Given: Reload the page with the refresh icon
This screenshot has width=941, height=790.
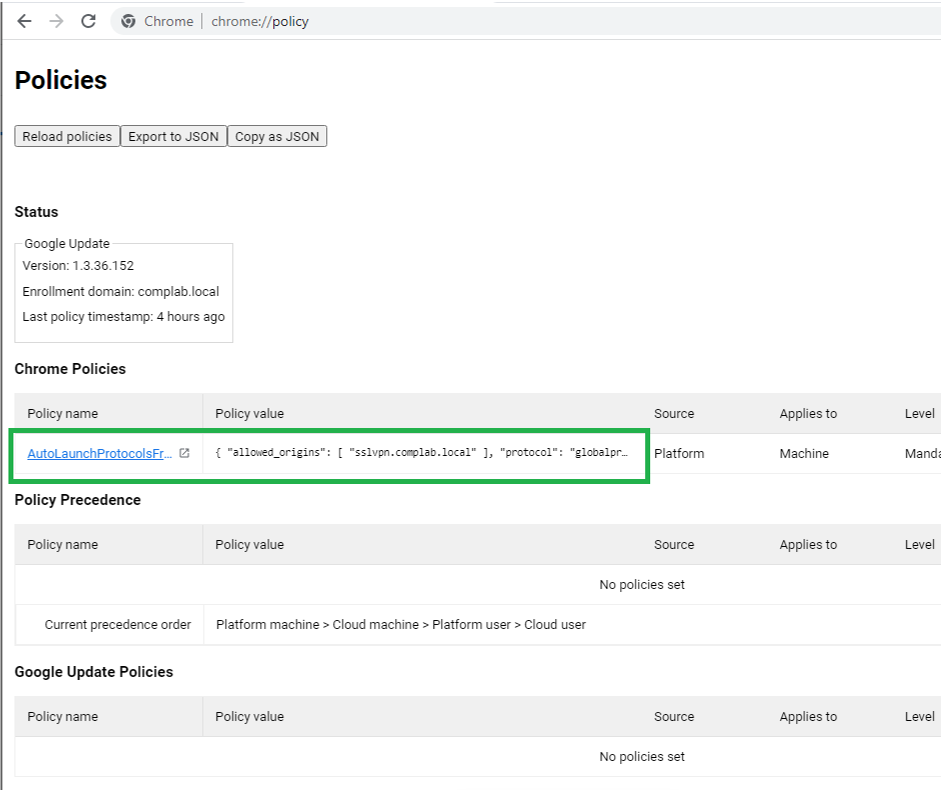Looking at the screenshot, I should [x=88, y=21].
